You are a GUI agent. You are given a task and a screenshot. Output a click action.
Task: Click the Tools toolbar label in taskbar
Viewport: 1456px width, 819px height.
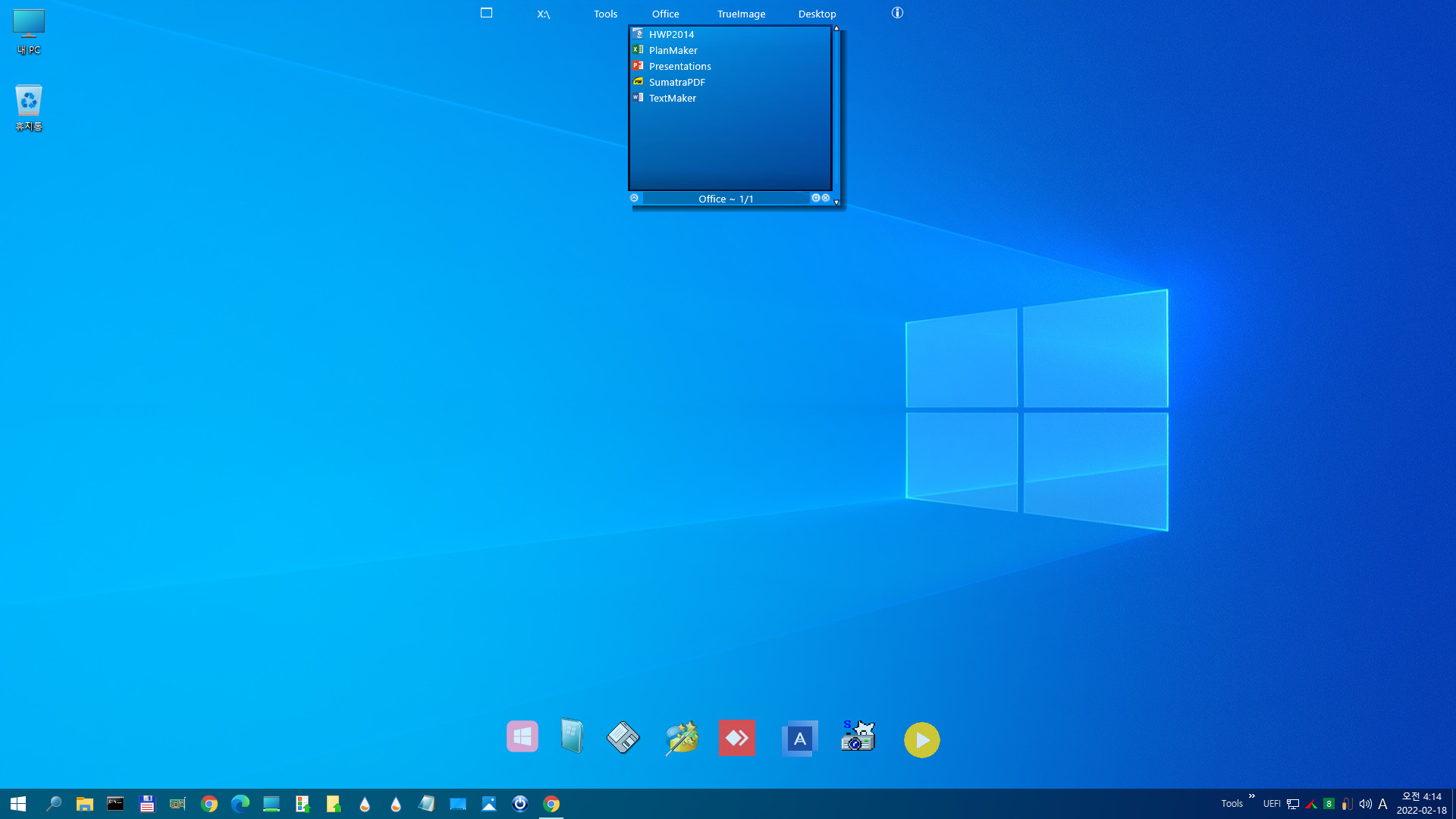[1232, 804]
